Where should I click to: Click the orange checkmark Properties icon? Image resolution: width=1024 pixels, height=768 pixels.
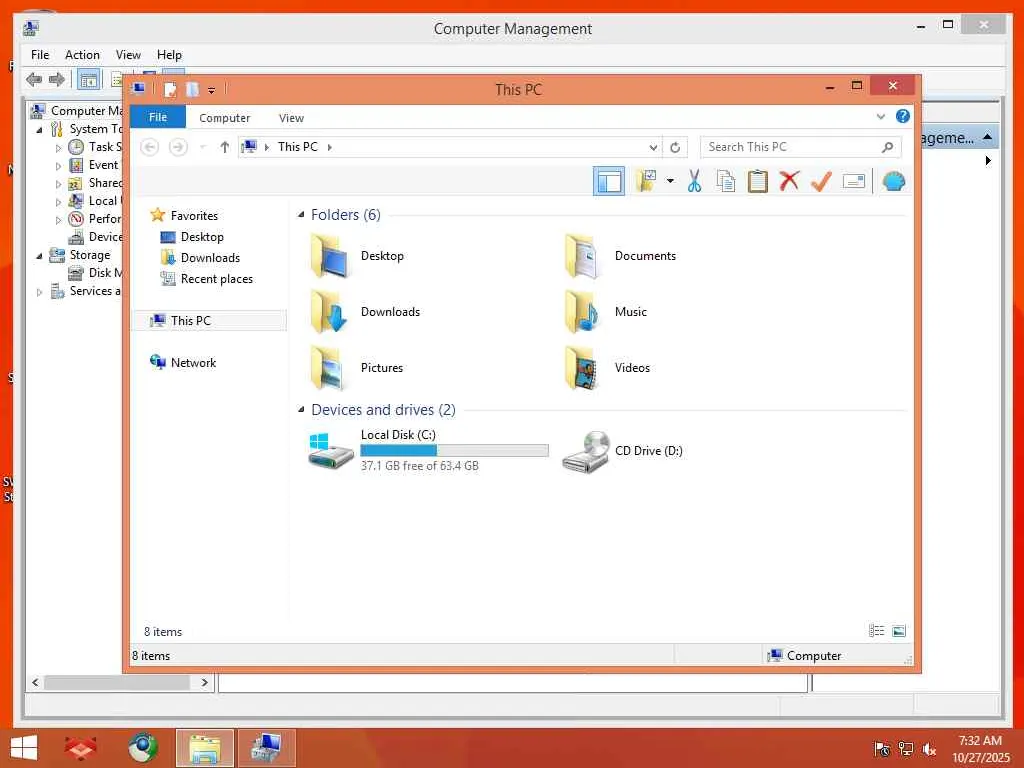[x=821, y=181]
